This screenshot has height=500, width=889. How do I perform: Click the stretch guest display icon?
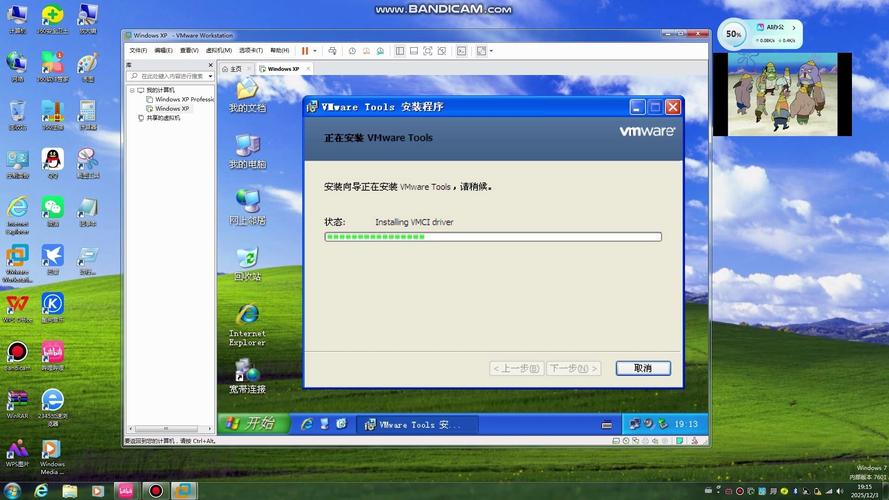pyautogui.click(x=481, y=51)
